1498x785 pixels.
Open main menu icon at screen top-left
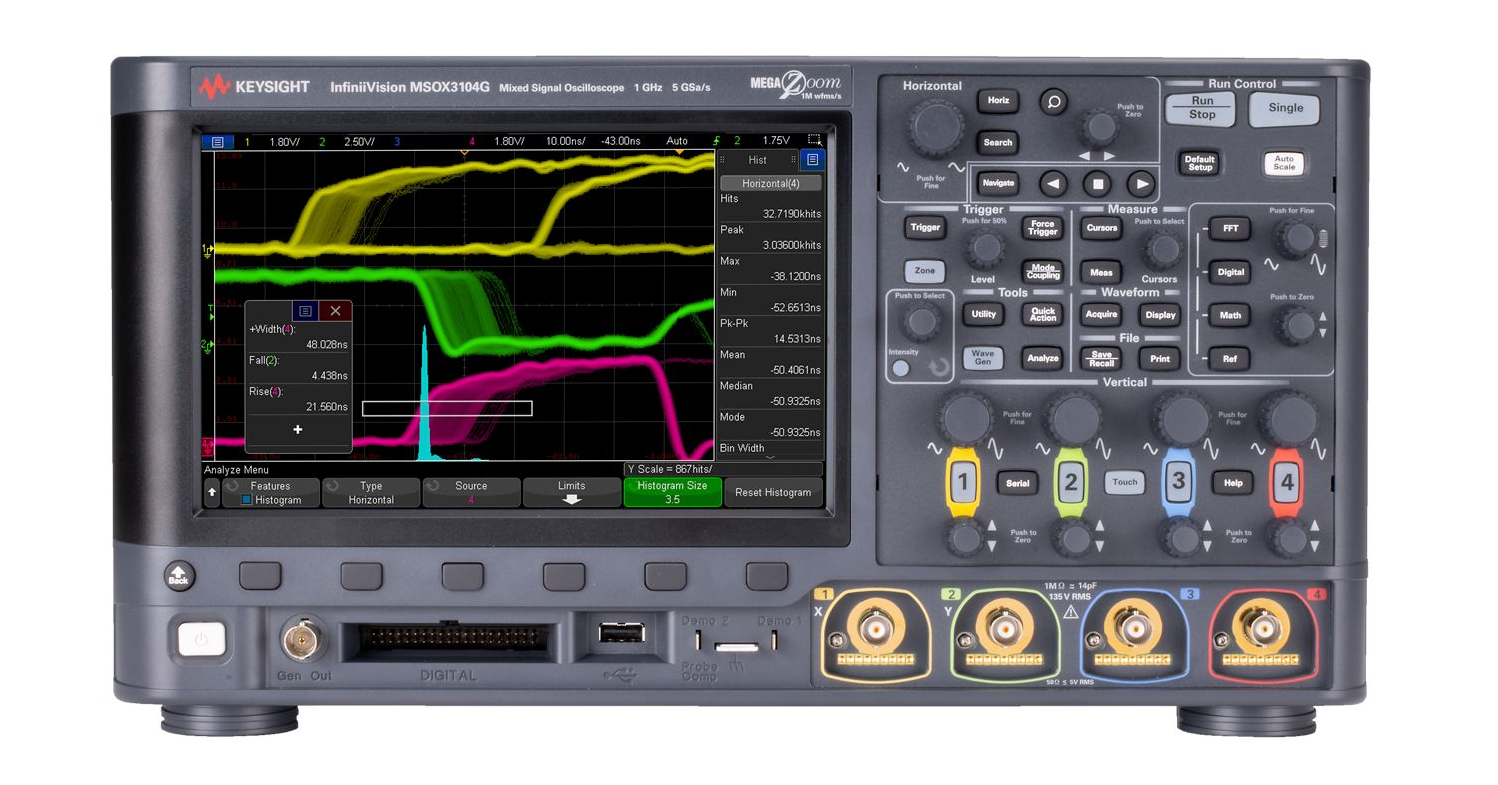217,142
